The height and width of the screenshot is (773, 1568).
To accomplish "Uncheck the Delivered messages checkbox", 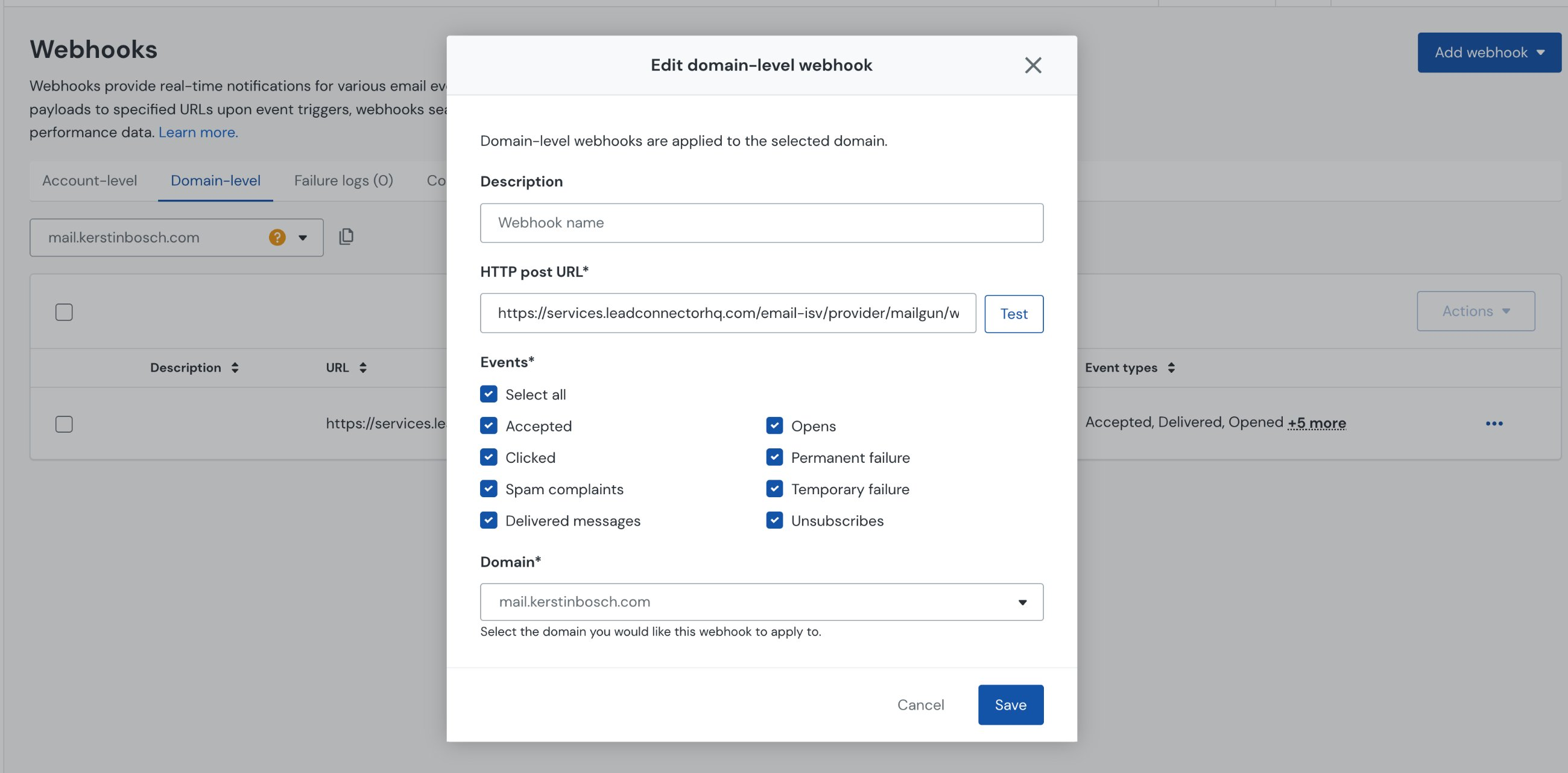I will (488, 521).
